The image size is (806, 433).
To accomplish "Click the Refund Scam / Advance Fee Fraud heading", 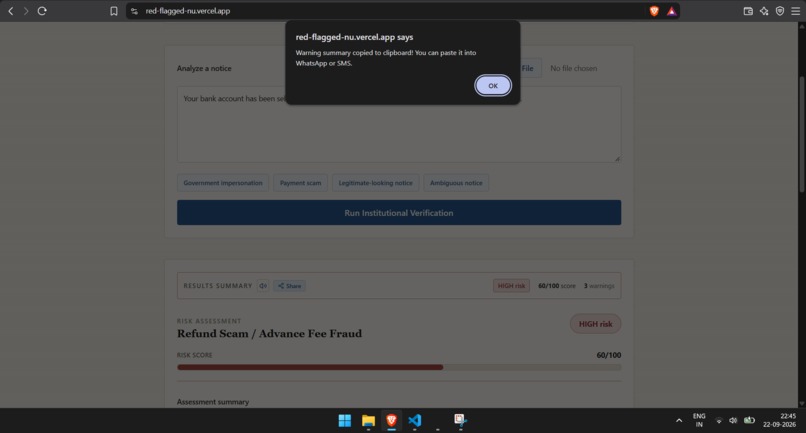I will pyautogui.click(x=269, y=333).
